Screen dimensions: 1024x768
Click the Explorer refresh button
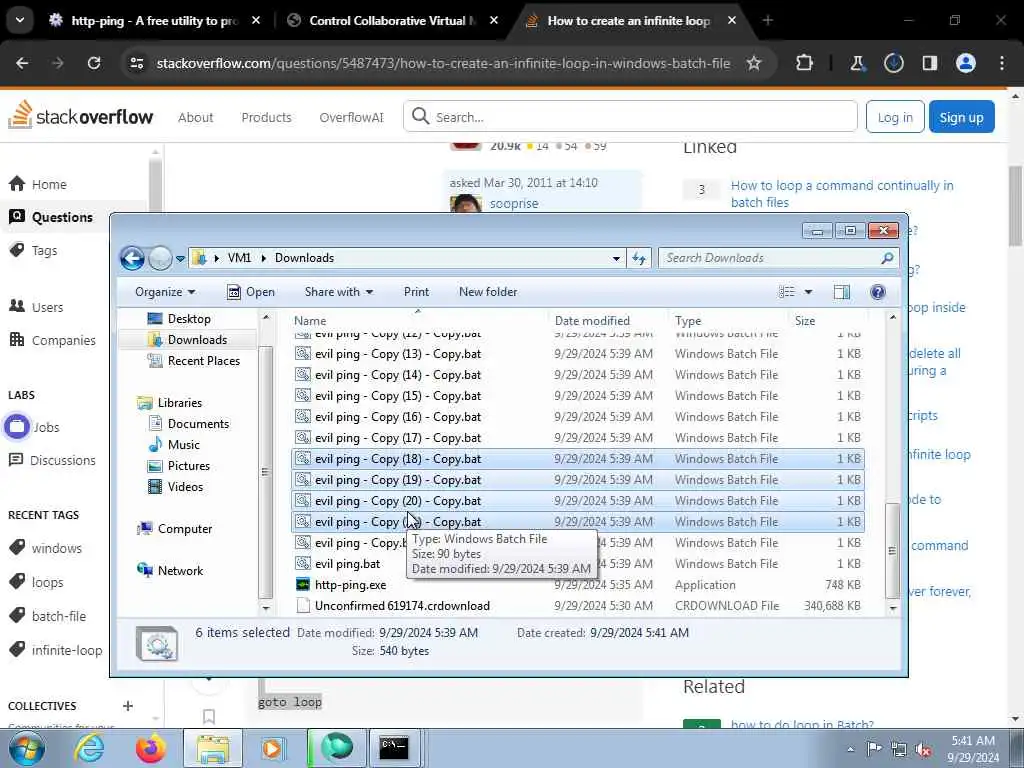[639, 258]
